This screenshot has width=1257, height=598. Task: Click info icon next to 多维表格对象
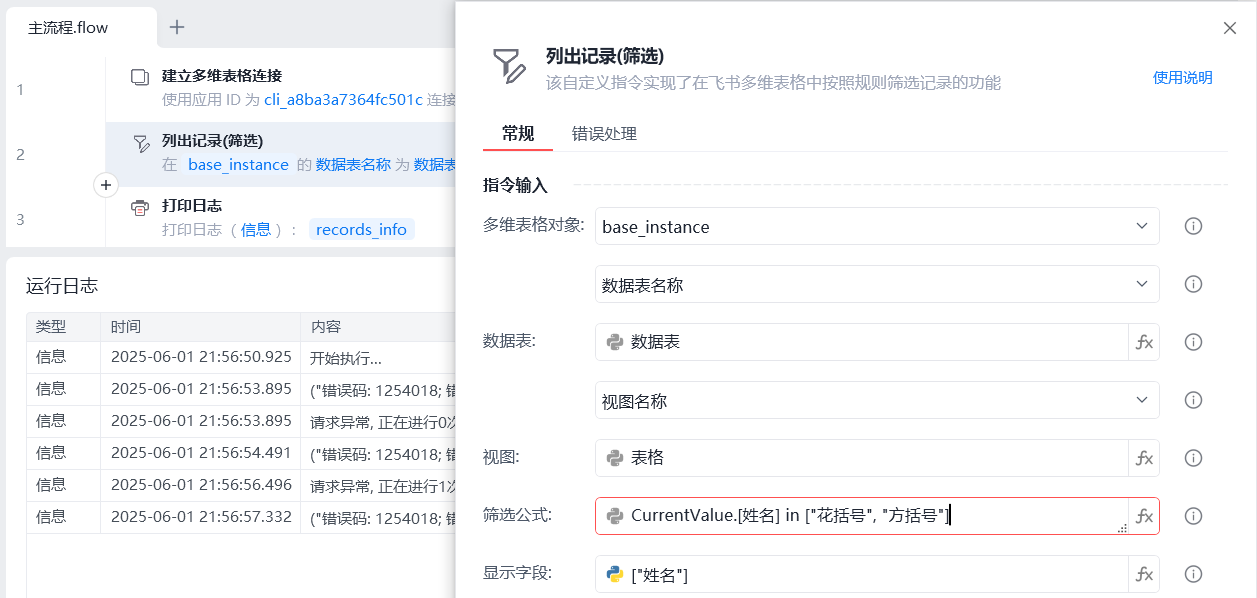1193,226
